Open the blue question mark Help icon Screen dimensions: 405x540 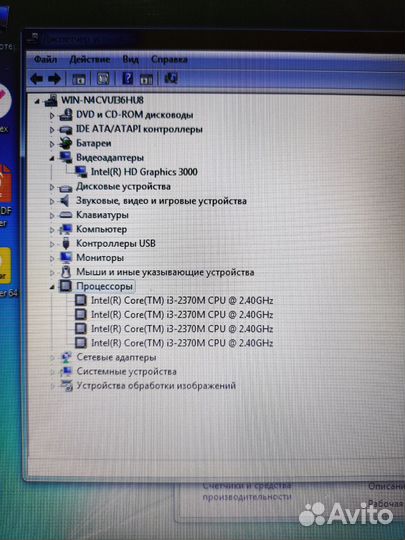click(x=127, y=79)
